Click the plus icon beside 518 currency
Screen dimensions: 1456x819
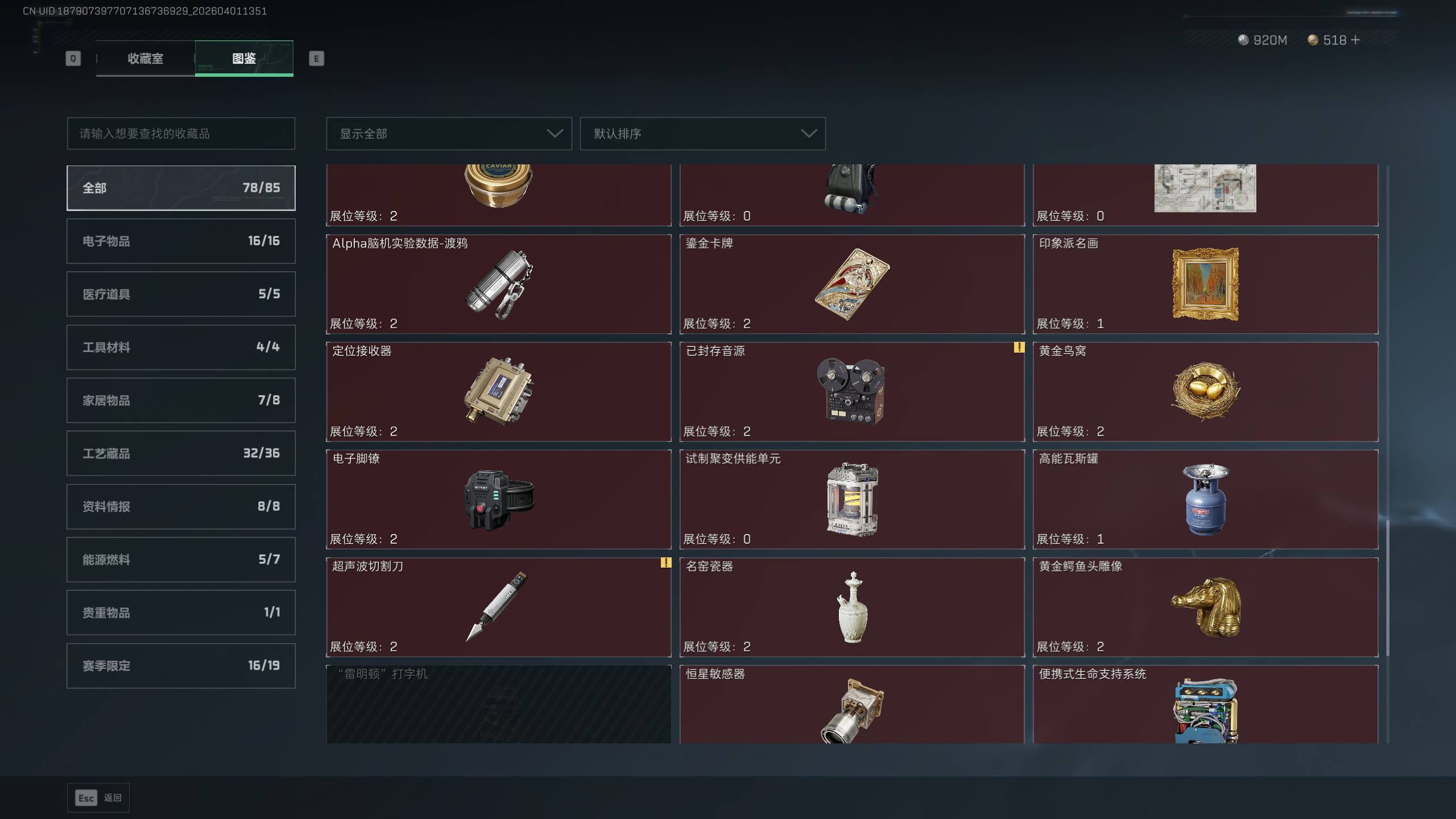(1355, 40)
